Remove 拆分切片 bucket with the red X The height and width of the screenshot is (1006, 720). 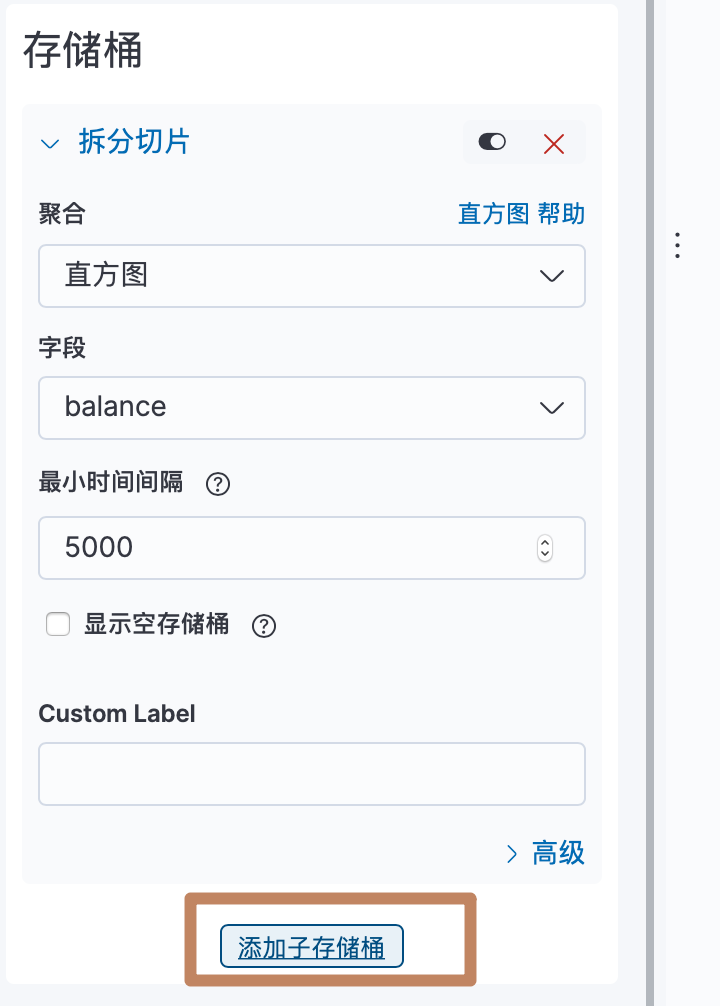point(554,144)
